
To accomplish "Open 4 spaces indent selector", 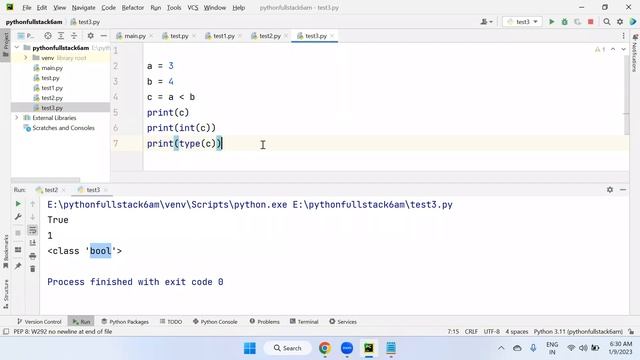I will click(x=517, y=332).
